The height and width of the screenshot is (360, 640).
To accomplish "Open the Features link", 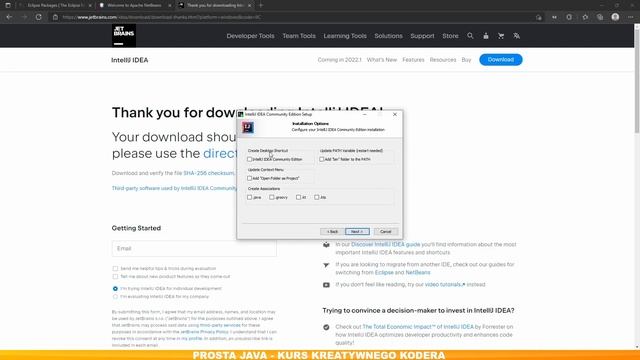I will pyautogui.click(x=413, y=60).
